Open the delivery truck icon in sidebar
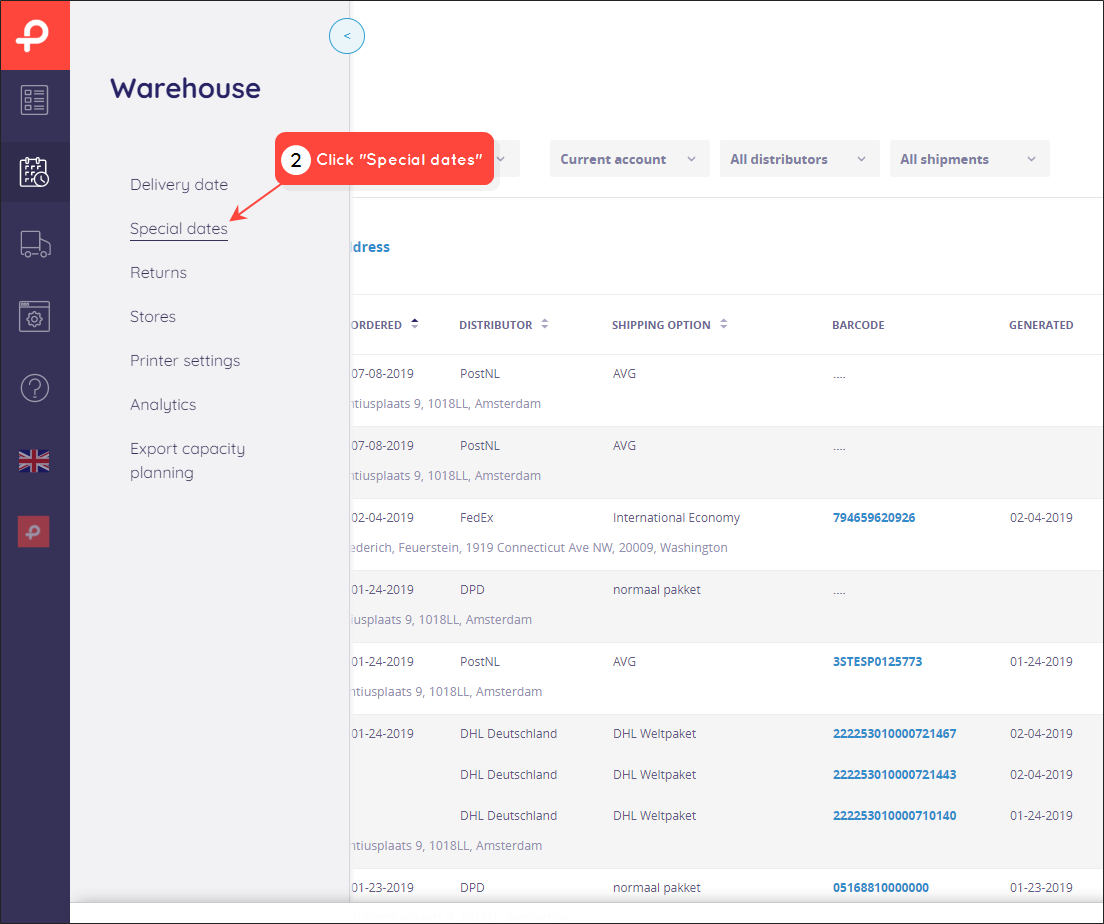 pos(34,244)
